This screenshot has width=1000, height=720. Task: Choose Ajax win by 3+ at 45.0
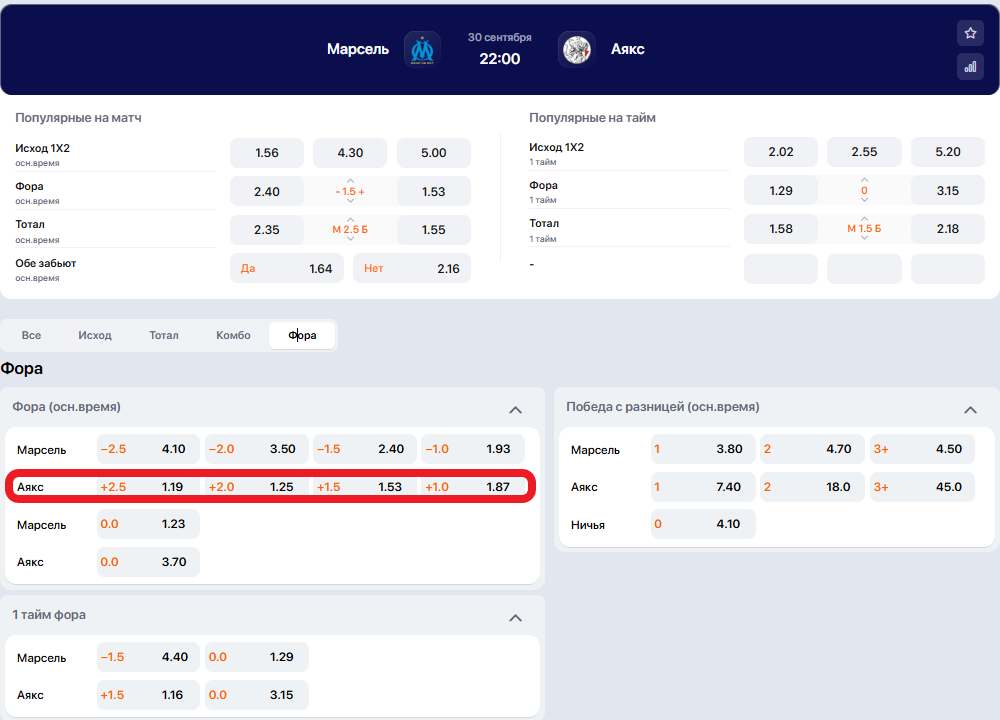point(920,487)
